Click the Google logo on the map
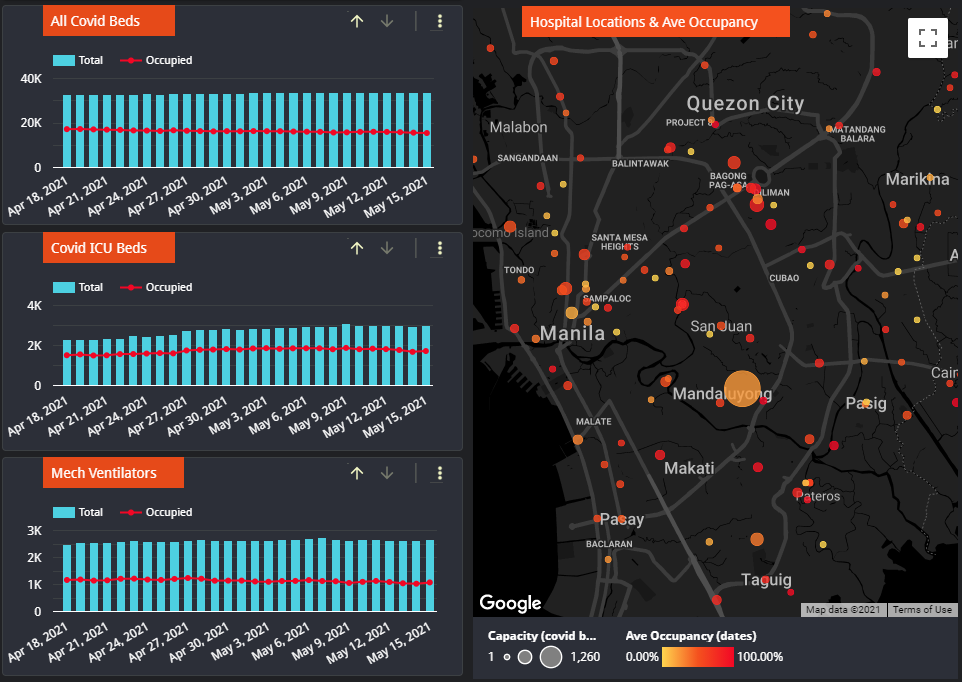Image resolution: width=962 pixels, height=682 pixels. 510,602
